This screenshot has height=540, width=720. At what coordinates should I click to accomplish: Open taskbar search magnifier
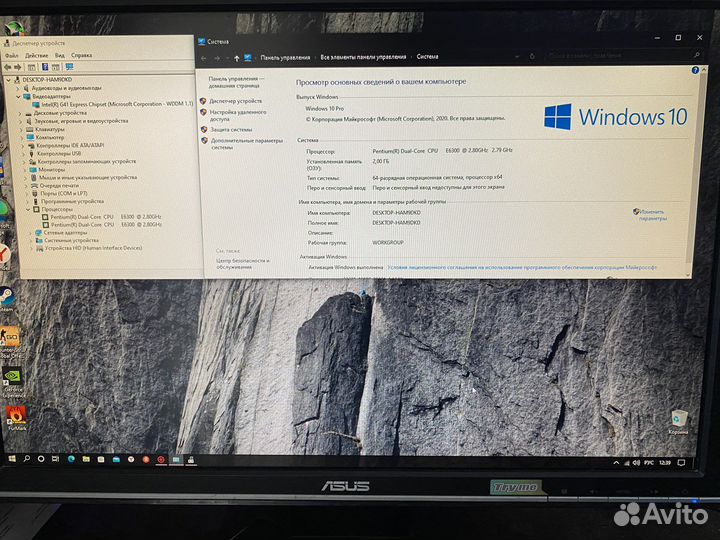27,458
